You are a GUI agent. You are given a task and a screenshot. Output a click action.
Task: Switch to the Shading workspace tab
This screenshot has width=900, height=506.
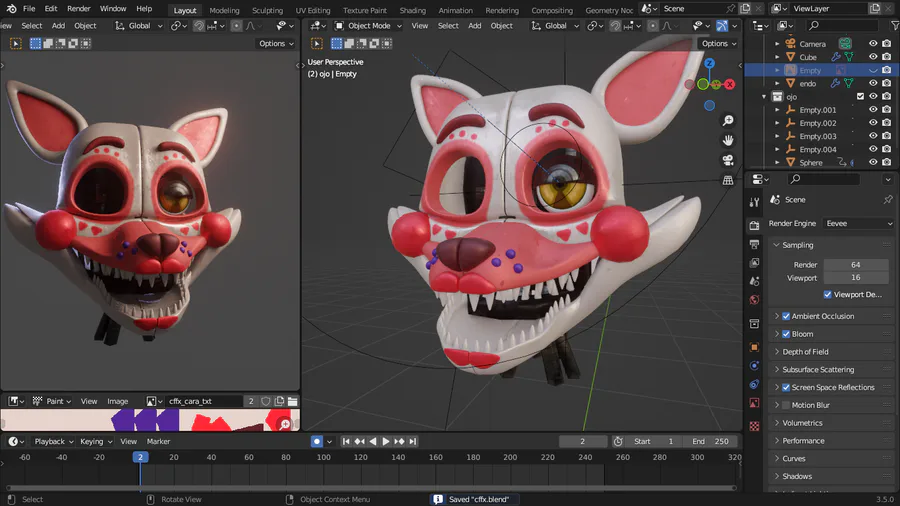click(x=413, y=10)
